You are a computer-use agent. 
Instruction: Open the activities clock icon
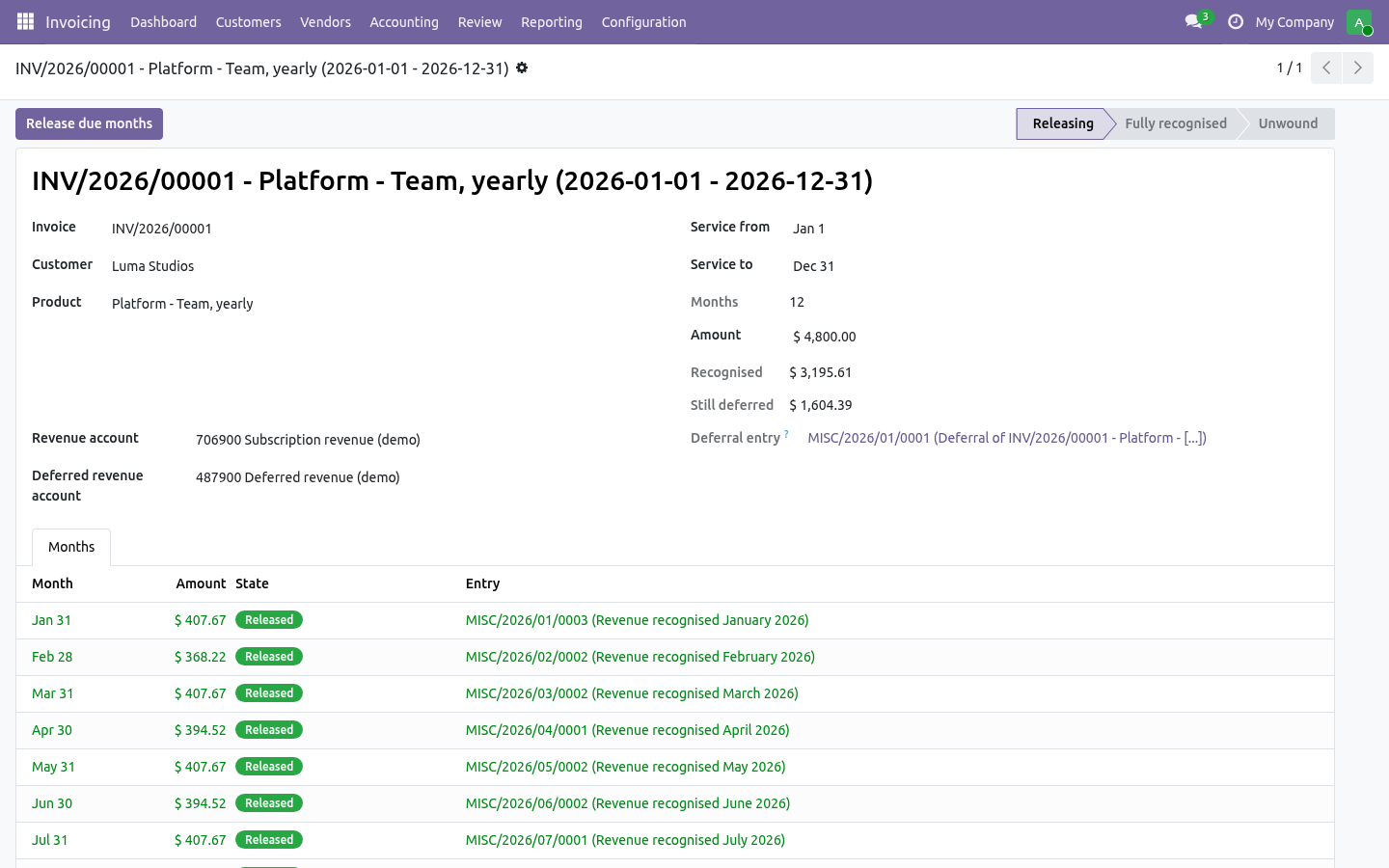pos(1235,21)
